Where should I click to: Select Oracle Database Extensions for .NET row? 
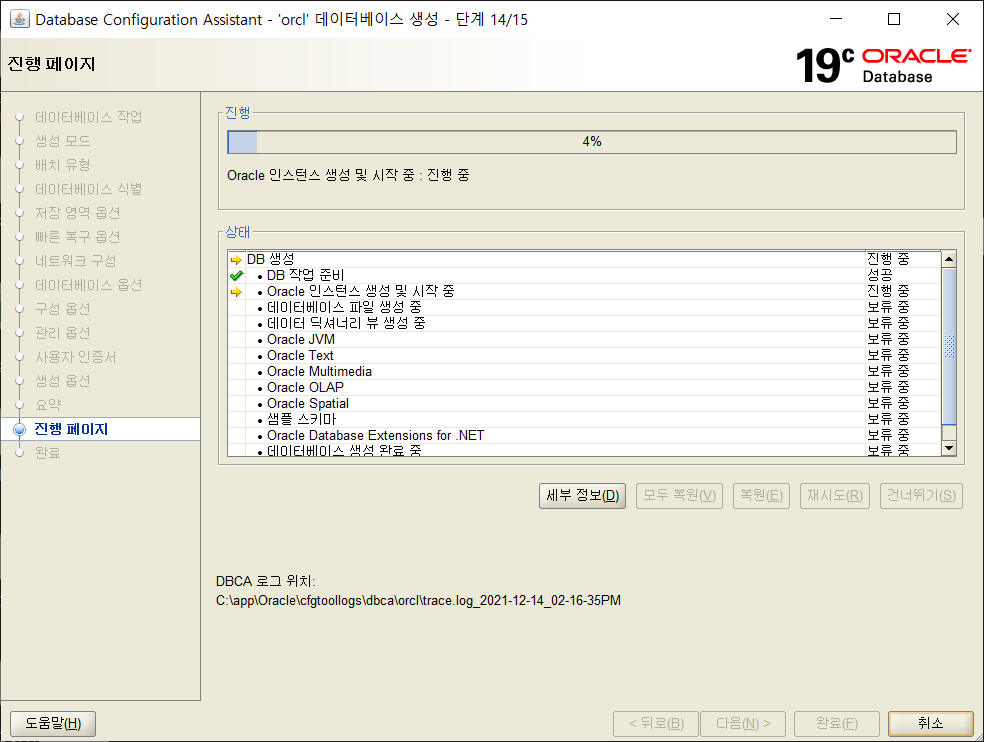tap(584, 436)
